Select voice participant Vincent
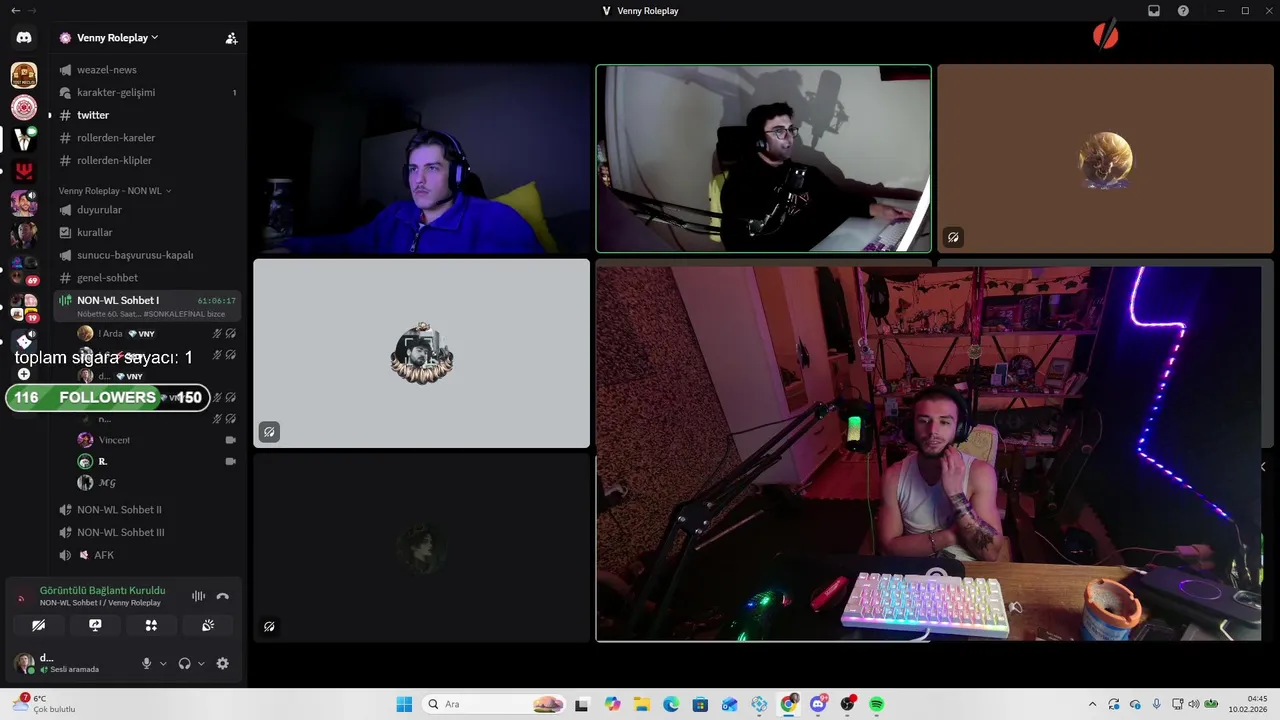This screenshot has height=720, width=1280. point(157,440)
